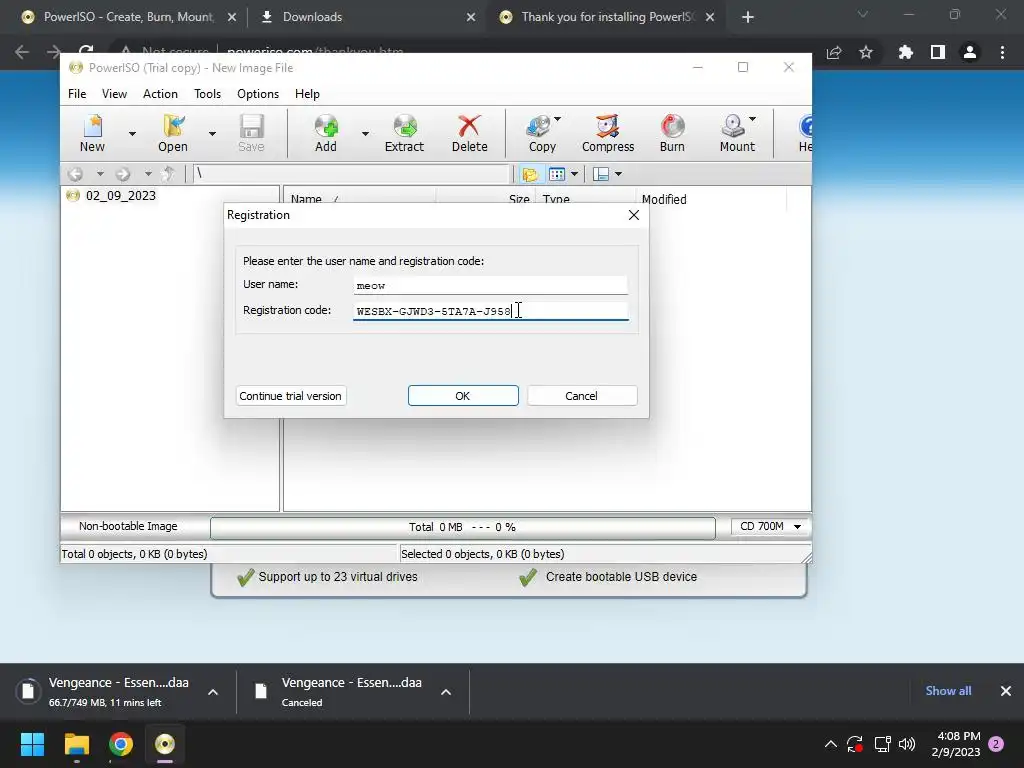Click the PowerISO taskbar icon

(x=165, y=744)
